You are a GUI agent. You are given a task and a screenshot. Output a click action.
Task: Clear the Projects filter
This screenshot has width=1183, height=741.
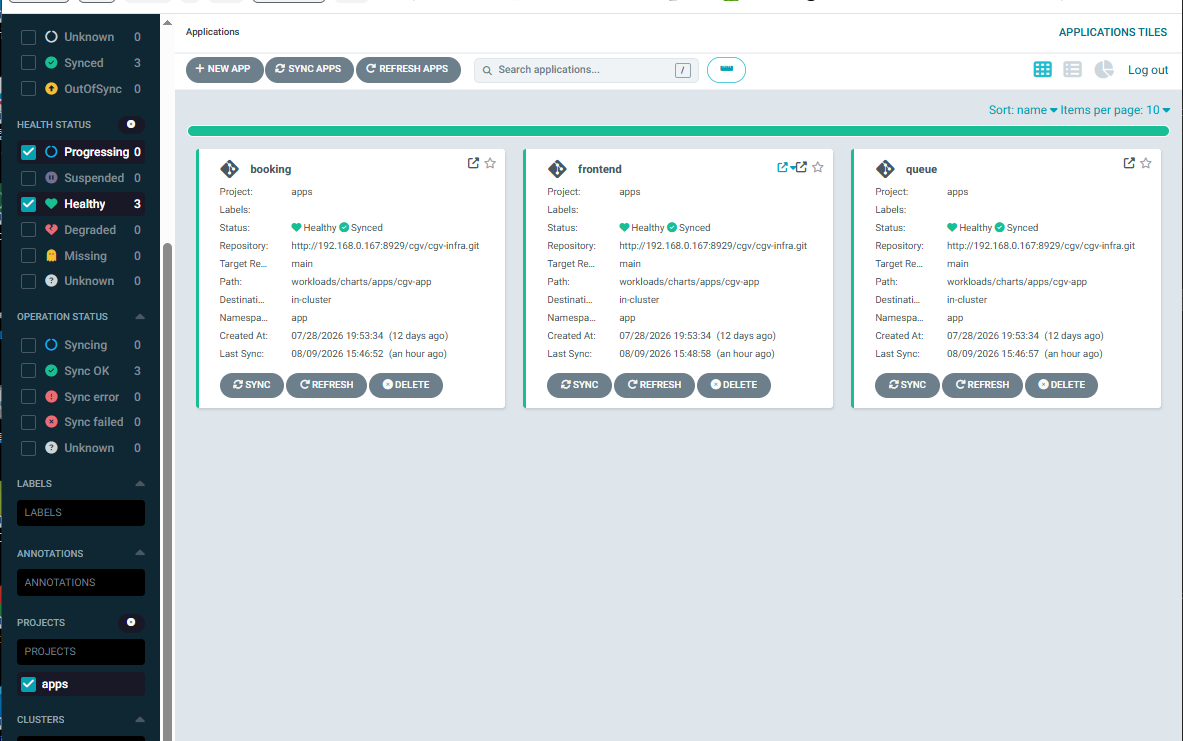coord(131,623)
